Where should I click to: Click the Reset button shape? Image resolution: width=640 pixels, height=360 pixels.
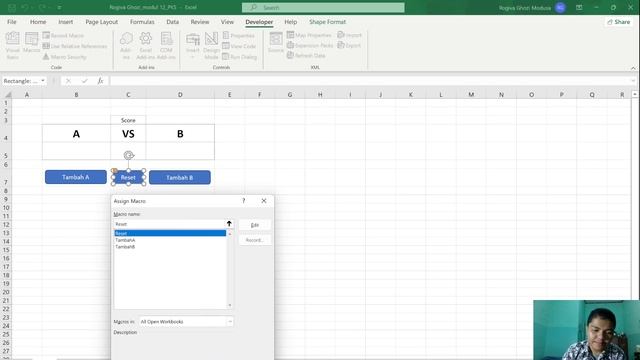(x=128, y=178)
